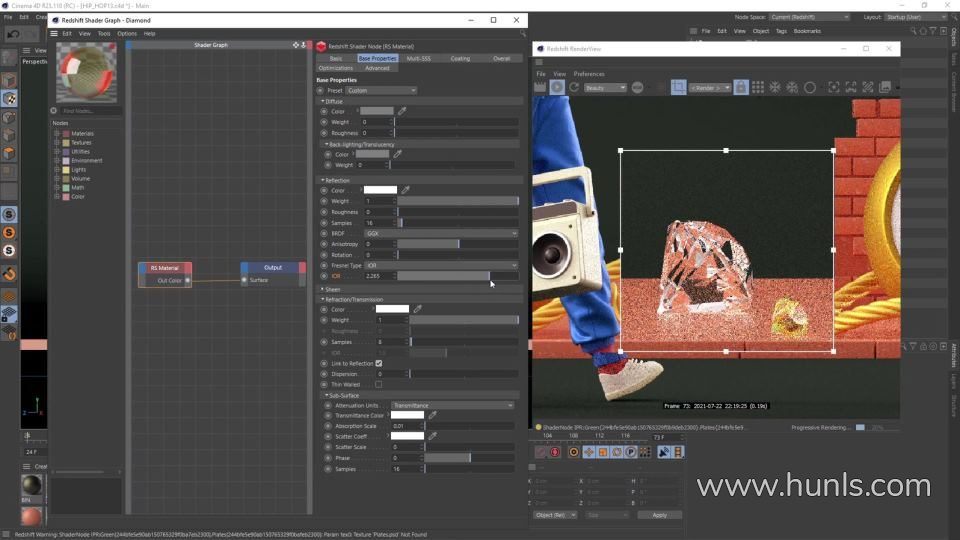Click the RenderView hamburger icon
This screenshot has height=540, width=960.
pos(539,62)
